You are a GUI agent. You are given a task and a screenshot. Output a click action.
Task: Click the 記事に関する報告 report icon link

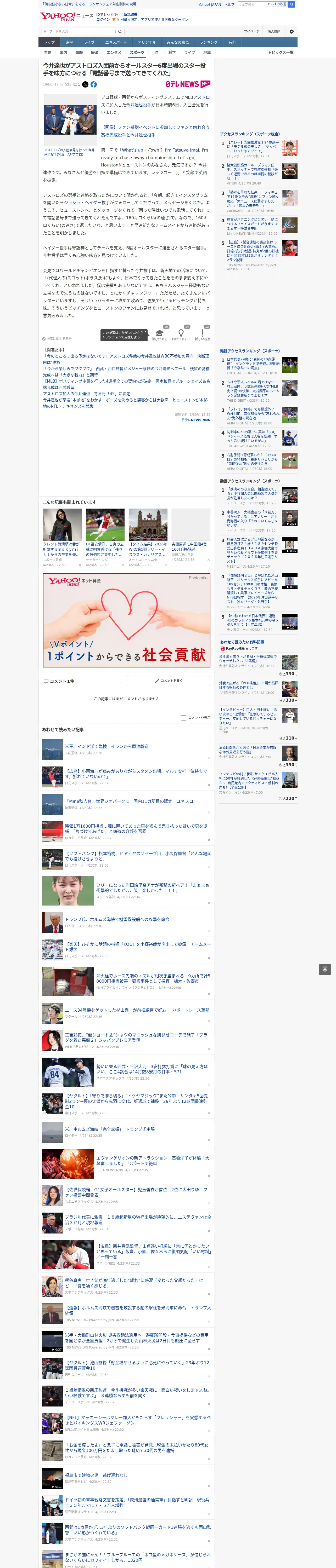tap(57, 338)
